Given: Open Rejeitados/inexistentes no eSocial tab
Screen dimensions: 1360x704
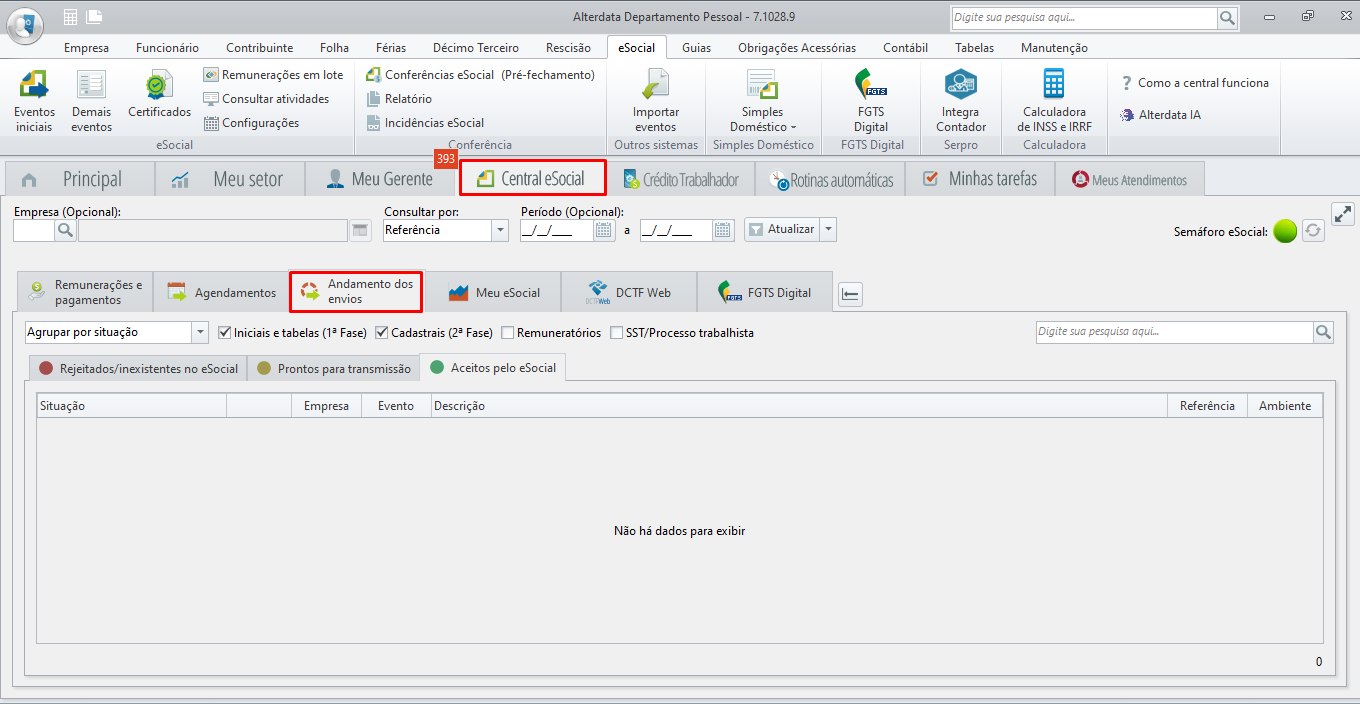Looking at the screenshot, I should pyautogui.click(x=138, y=368).
